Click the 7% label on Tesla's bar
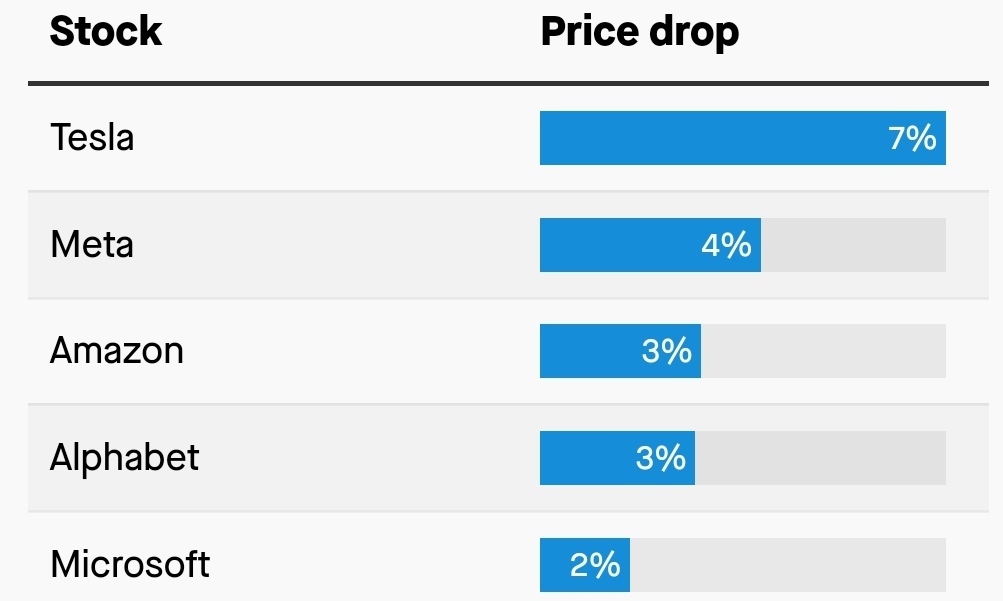This screenshot has width=1003, height=601. click(912, 138)
